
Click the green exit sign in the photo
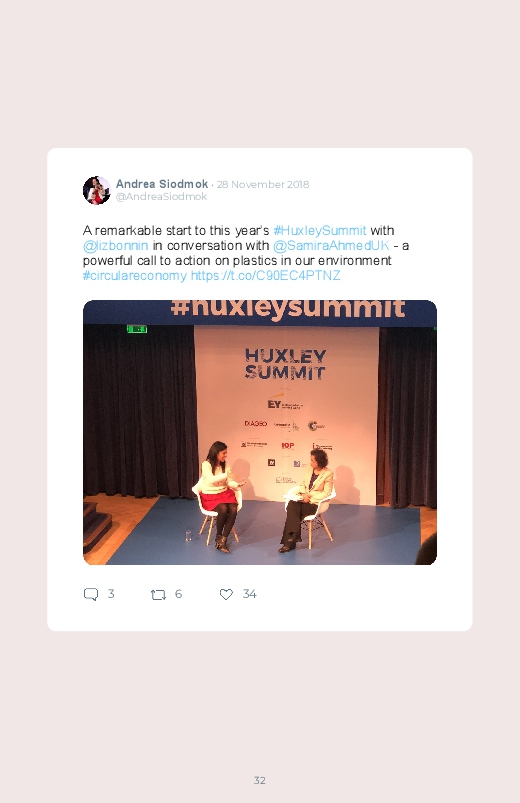tap(137, 329)
